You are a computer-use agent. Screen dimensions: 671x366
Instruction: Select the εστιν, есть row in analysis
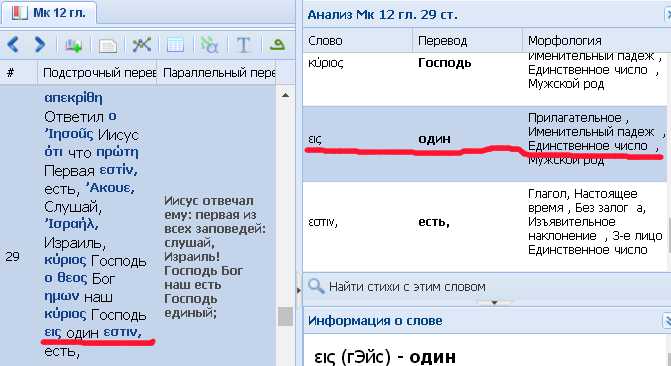(484, 222)
